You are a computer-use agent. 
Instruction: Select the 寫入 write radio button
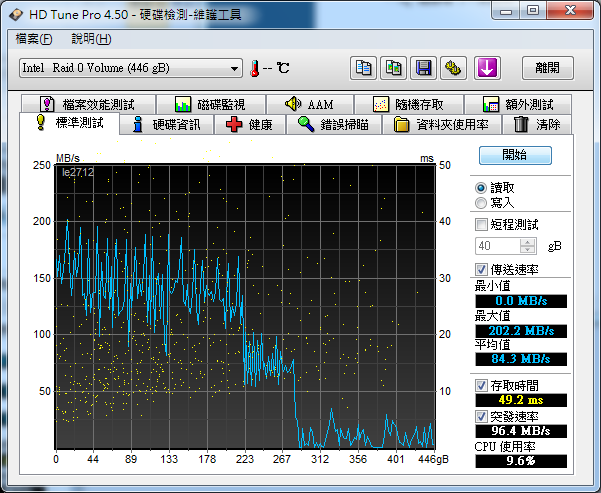point(482,203)
